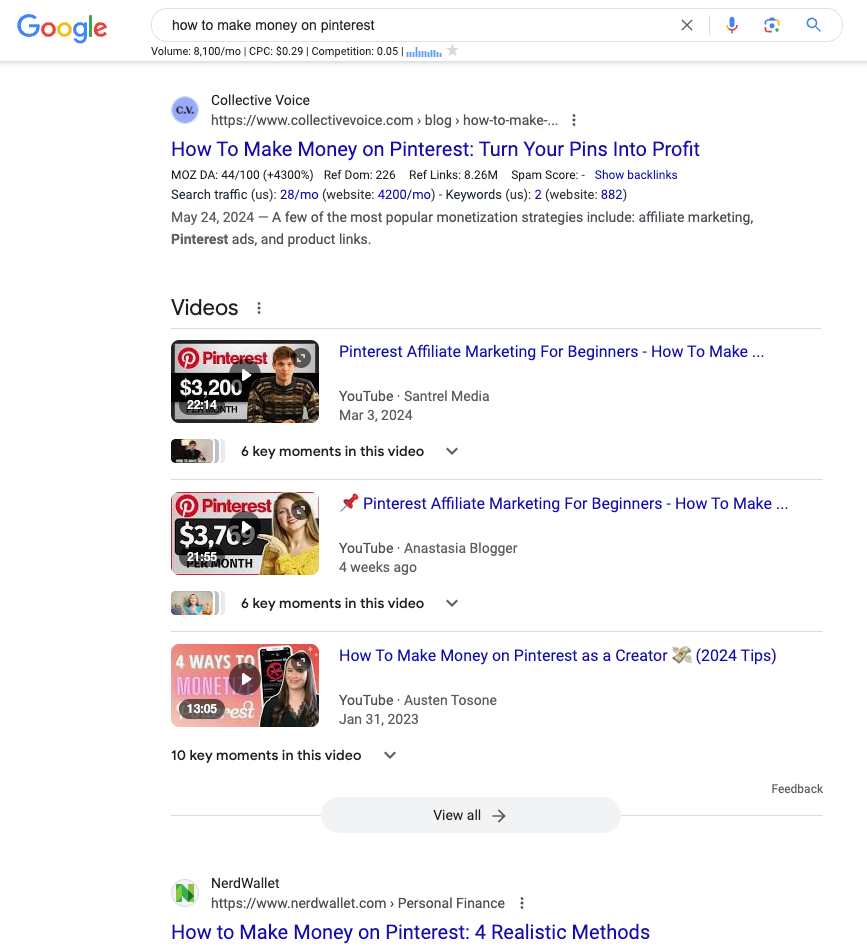
Task: Open 'Turn Your Pins Into Profit' result
Action: 435,149
